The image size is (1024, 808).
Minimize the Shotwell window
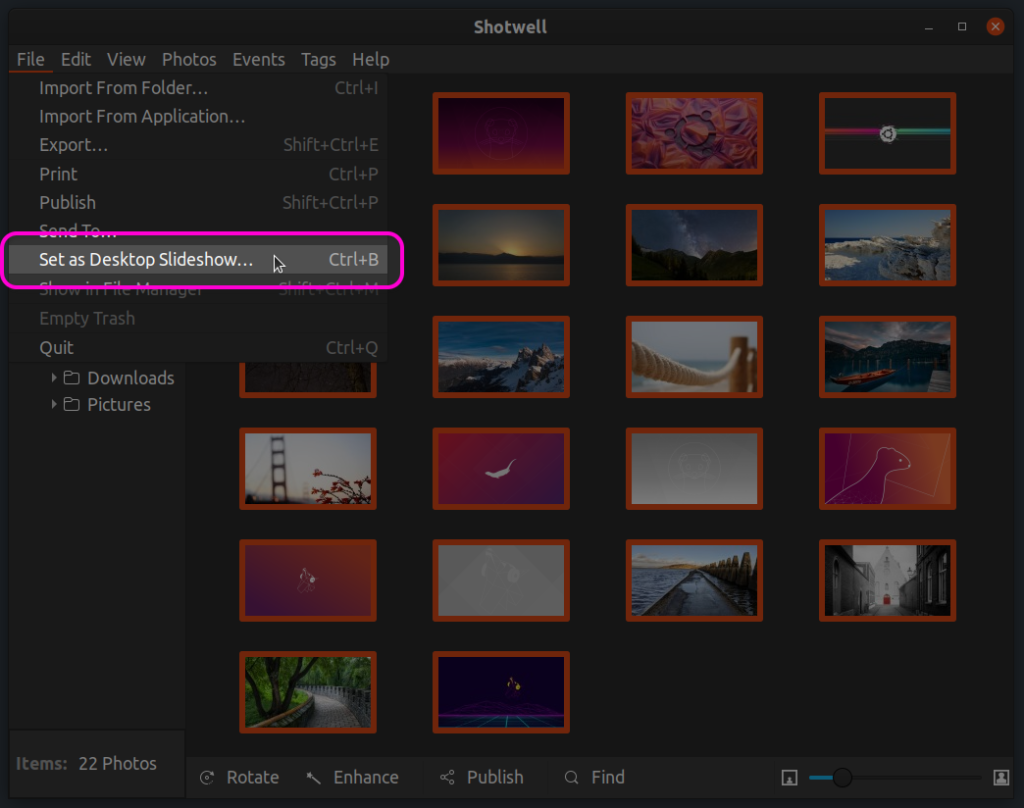click(x=929, y=27)
